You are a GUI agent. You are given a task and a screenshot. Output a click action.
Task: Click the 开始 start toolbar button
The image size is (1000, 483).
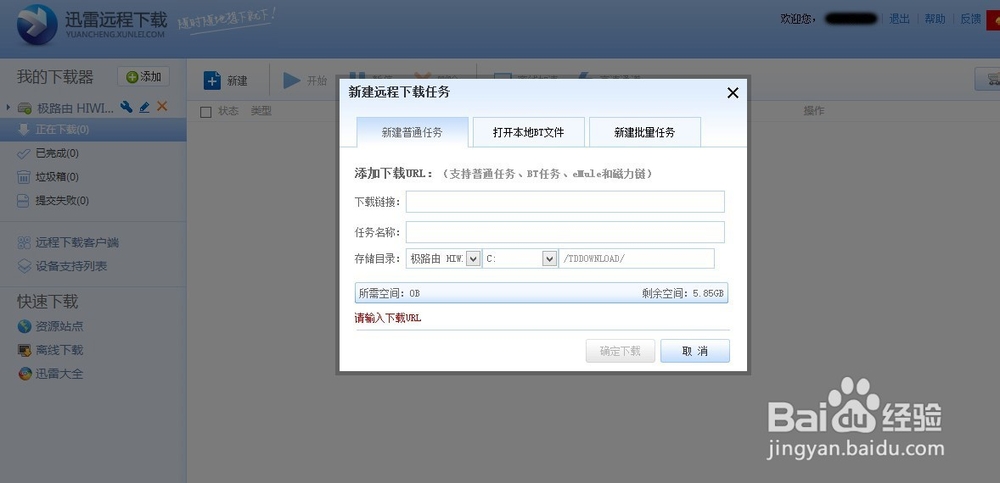tap(305, 80)
